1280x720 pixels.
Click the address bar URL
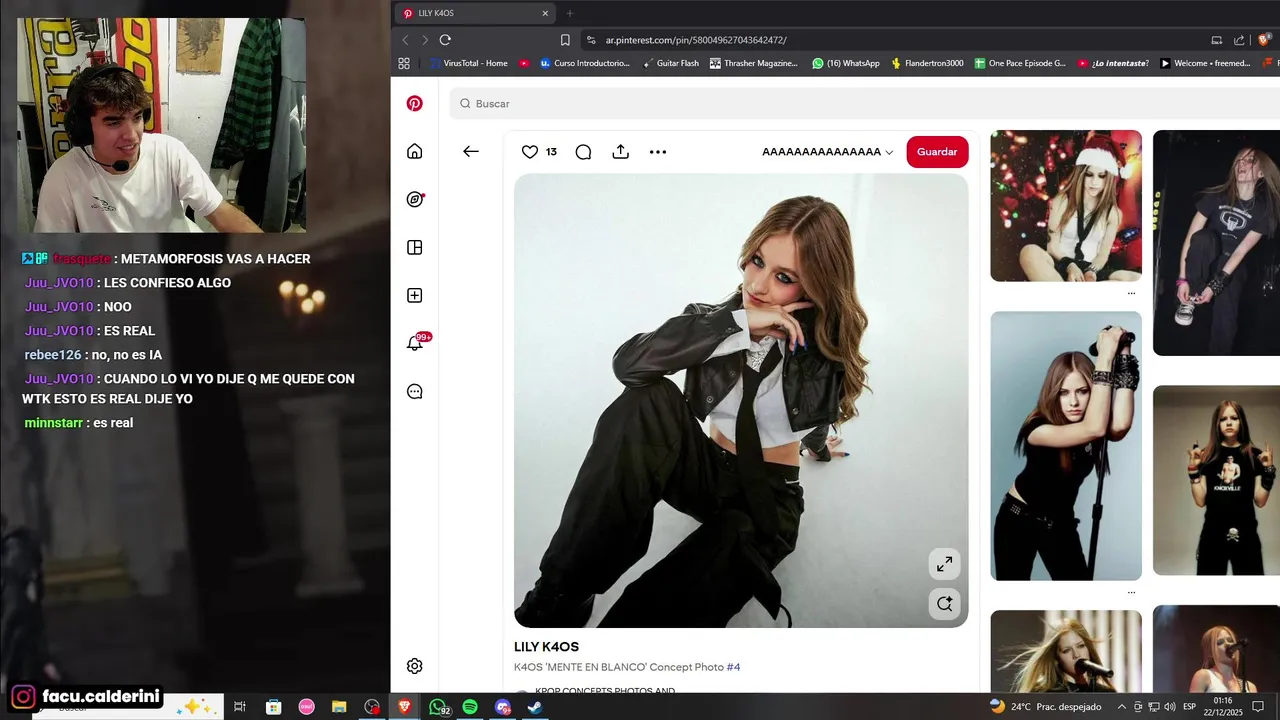(696, 40)
